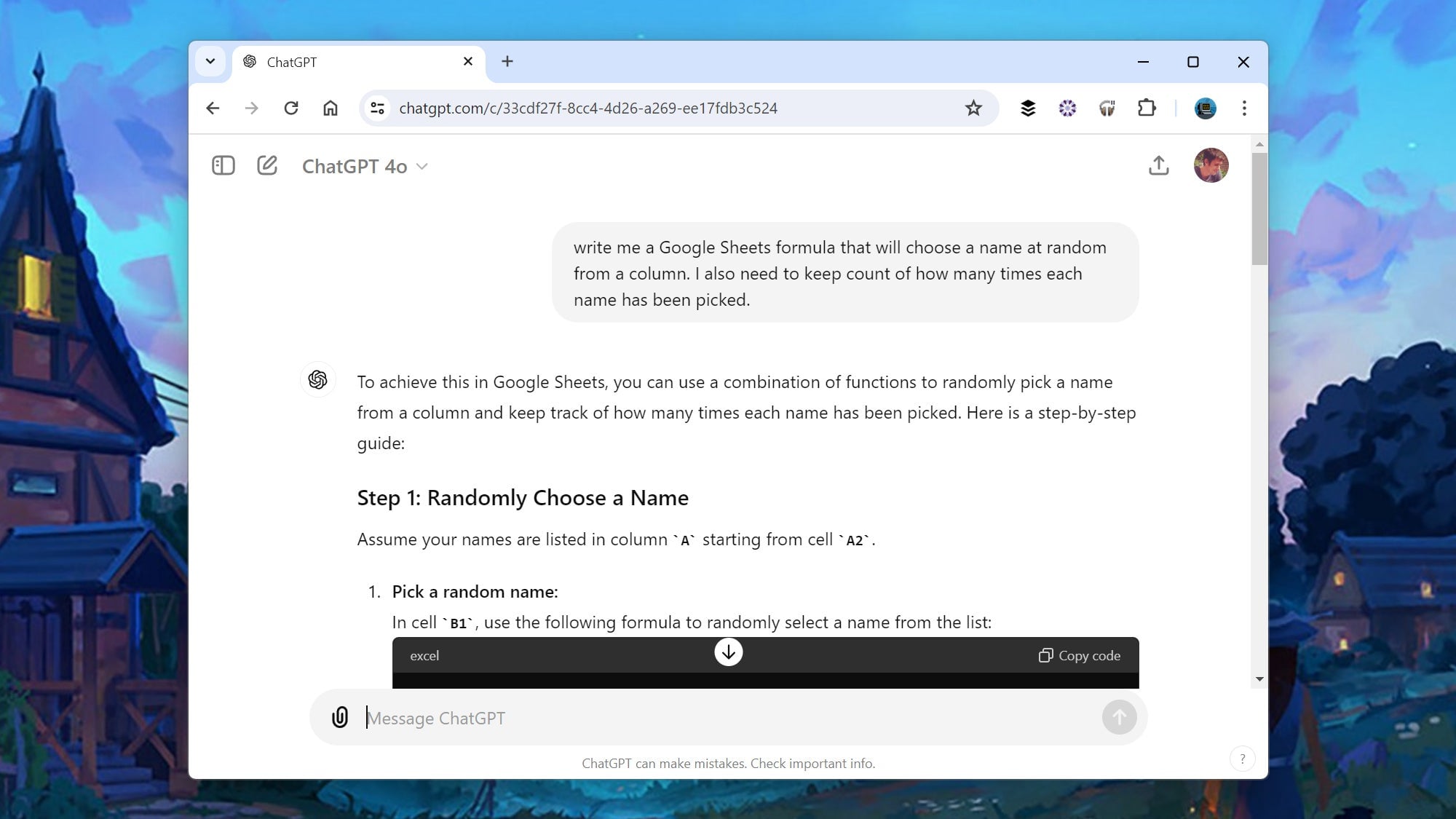Viewport: 1456px width, 819px height.
Task: Click the ChatGPT response logo avatar
Action: click(318, 379)
